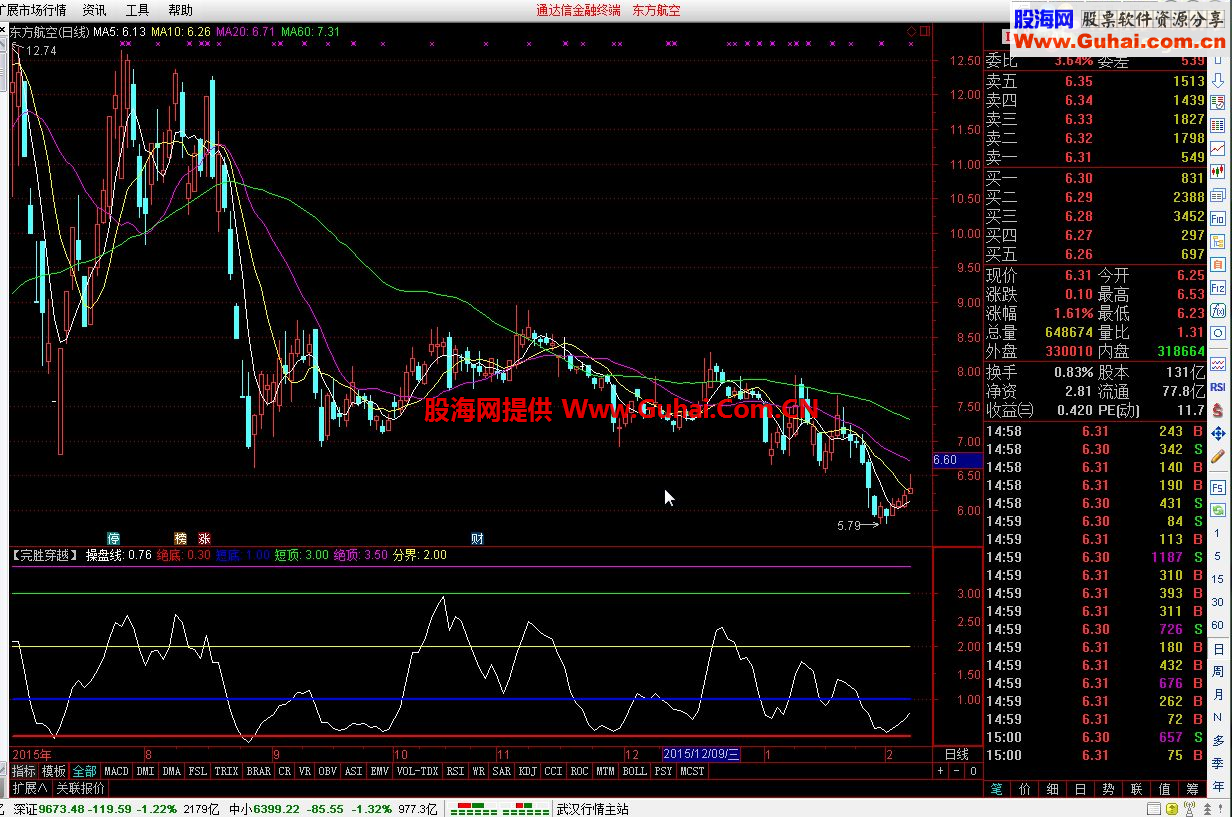The width and height of the screenshot is (1232, 817).
Task: Select the 势 tab below tick list
Action: point(1108,789)
